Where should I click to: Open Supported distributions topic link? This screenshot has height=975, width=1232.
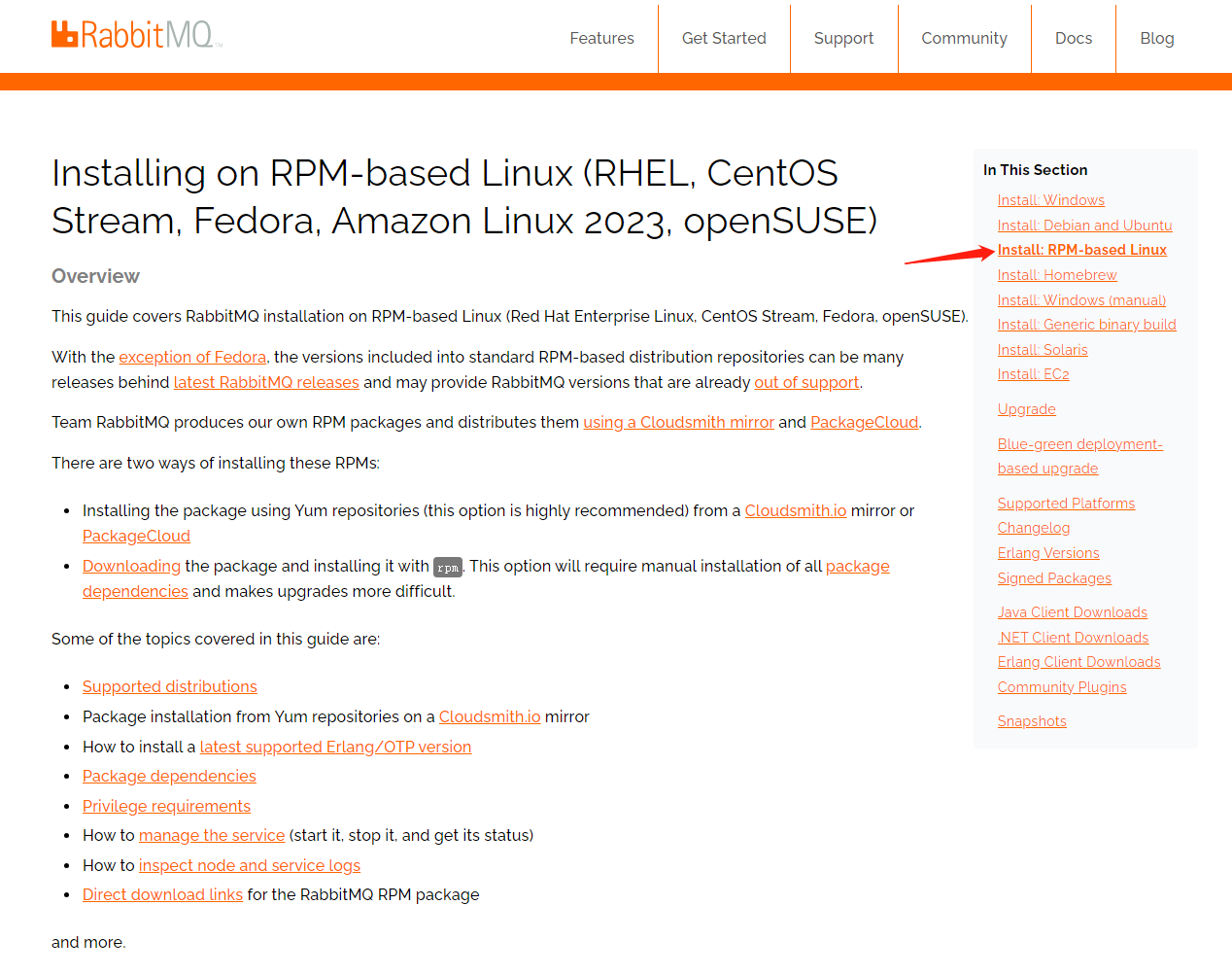[169, 687]
